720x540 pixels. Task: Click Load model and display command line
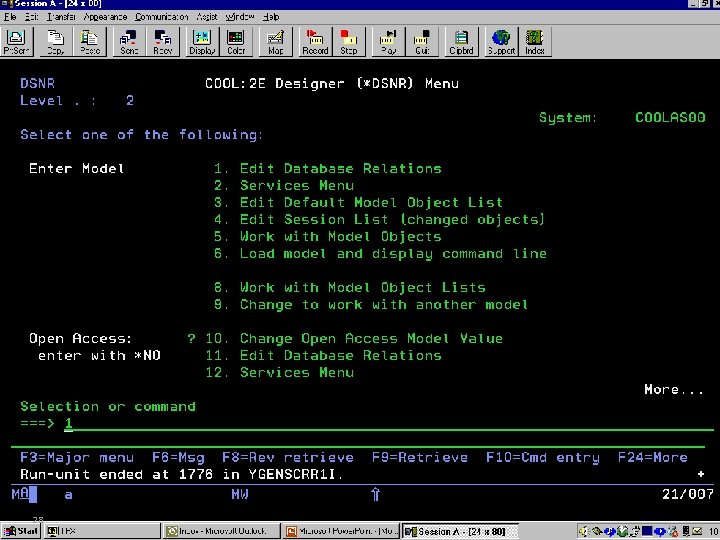pos(380,253)
